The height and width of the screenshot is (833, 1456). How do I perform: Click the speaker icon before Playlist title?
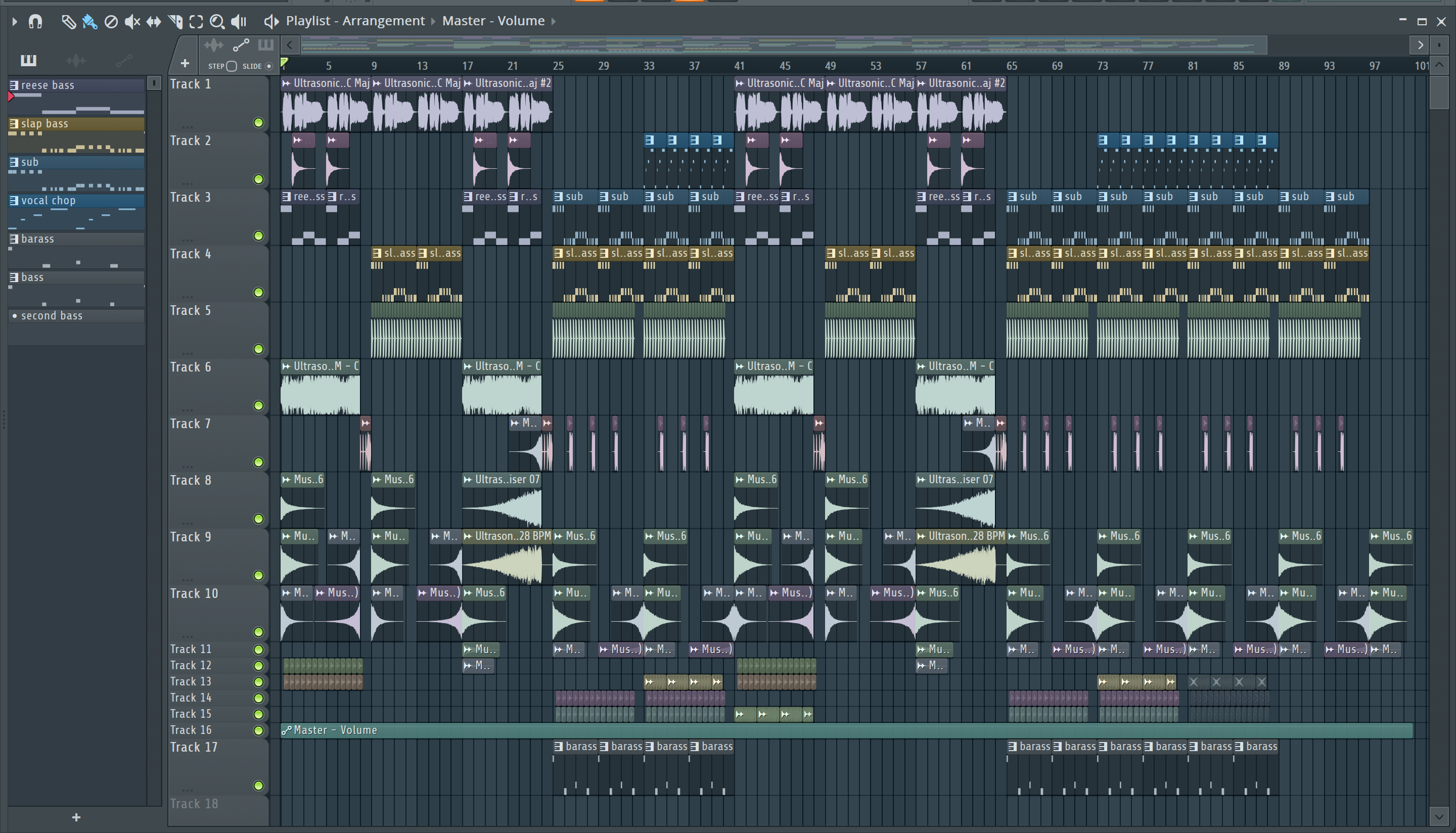pos(271,22)
